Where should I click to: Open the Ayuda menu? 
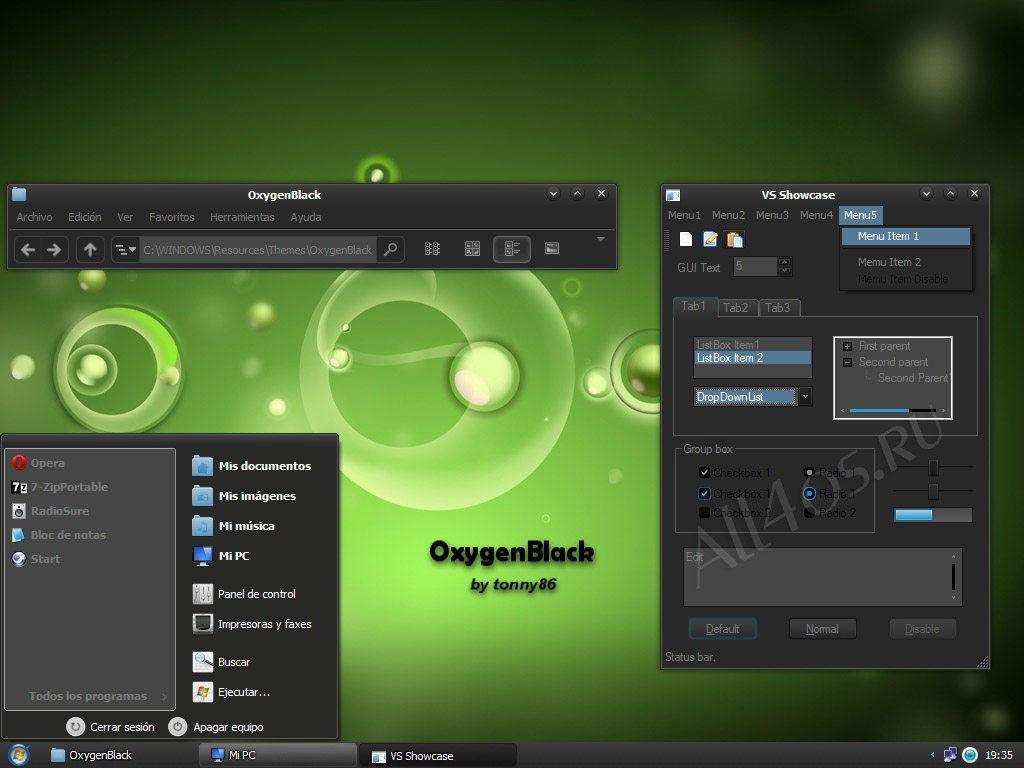[306, 217]
